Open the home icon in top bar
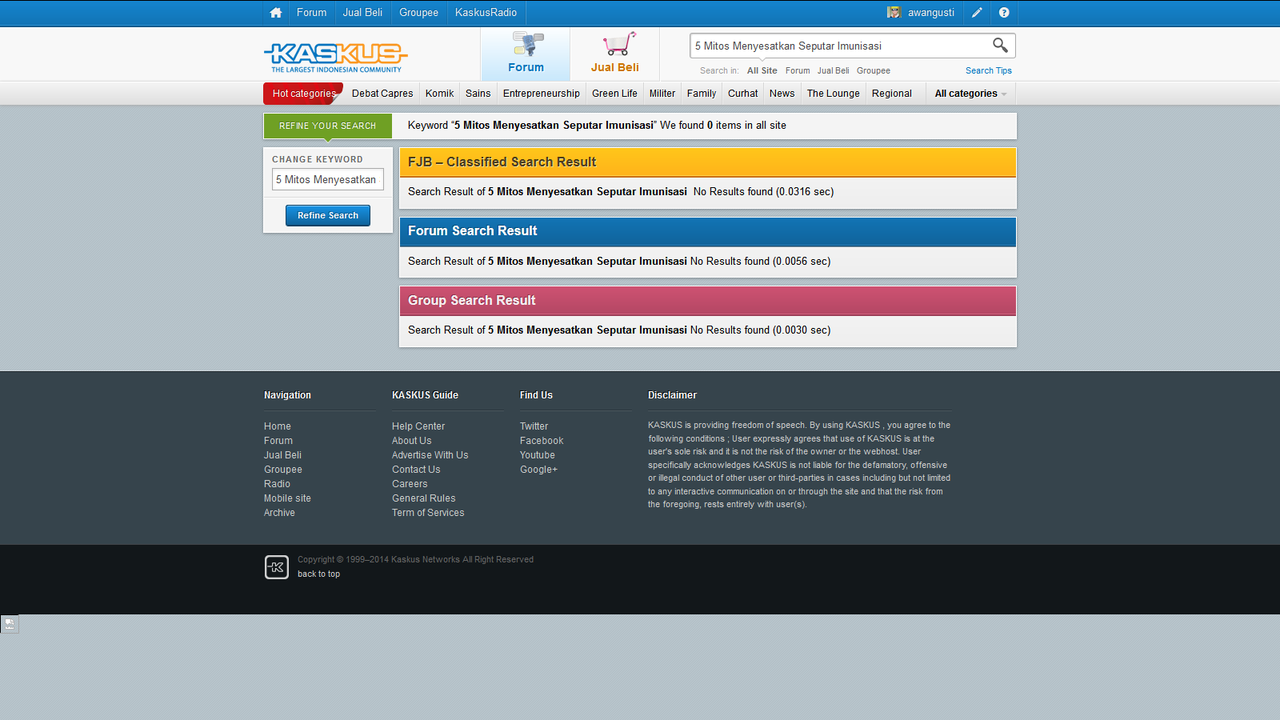 click(276, 13)
